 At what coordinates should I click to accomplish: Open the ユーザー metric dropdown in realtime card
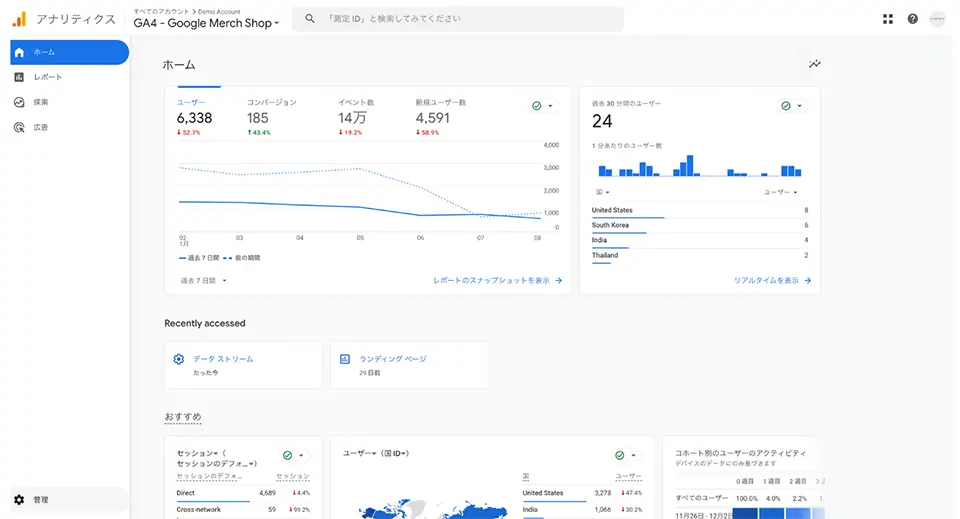click(x=781, y=192)
